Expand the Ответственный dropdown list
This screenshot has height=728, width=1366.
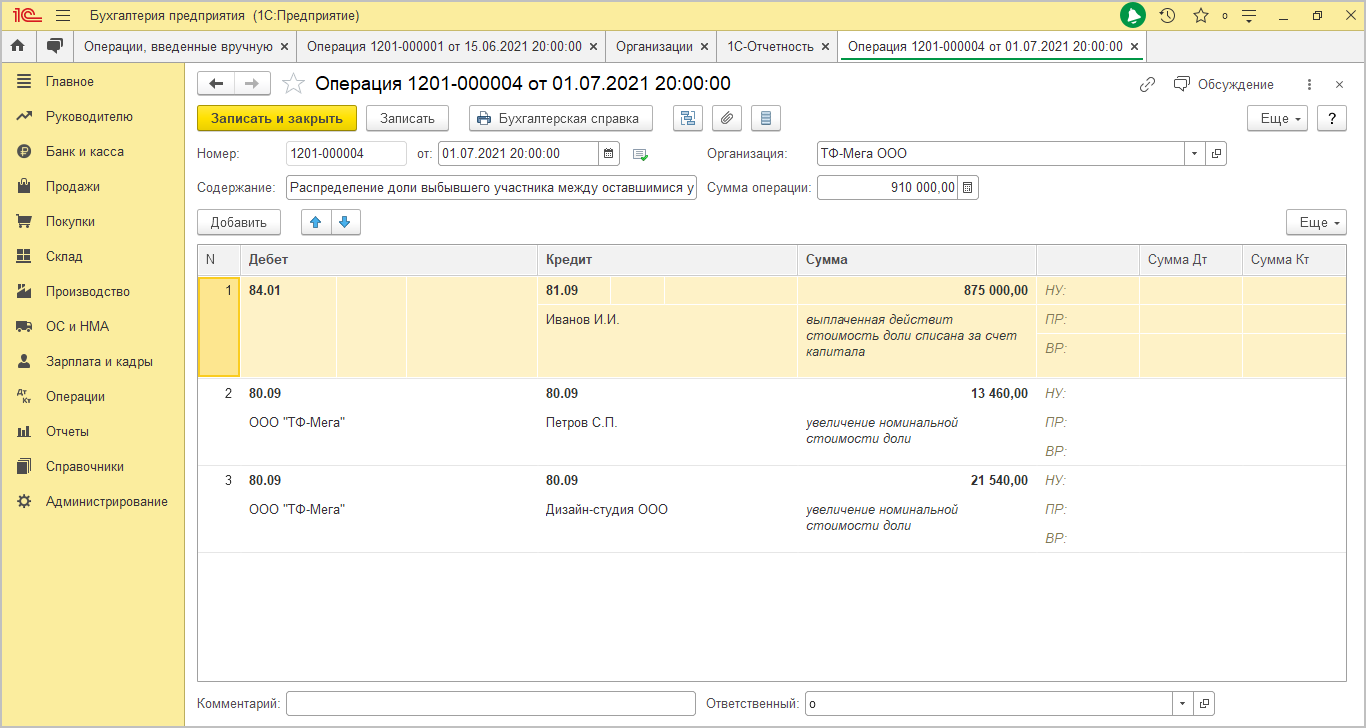click(1183, 704)
